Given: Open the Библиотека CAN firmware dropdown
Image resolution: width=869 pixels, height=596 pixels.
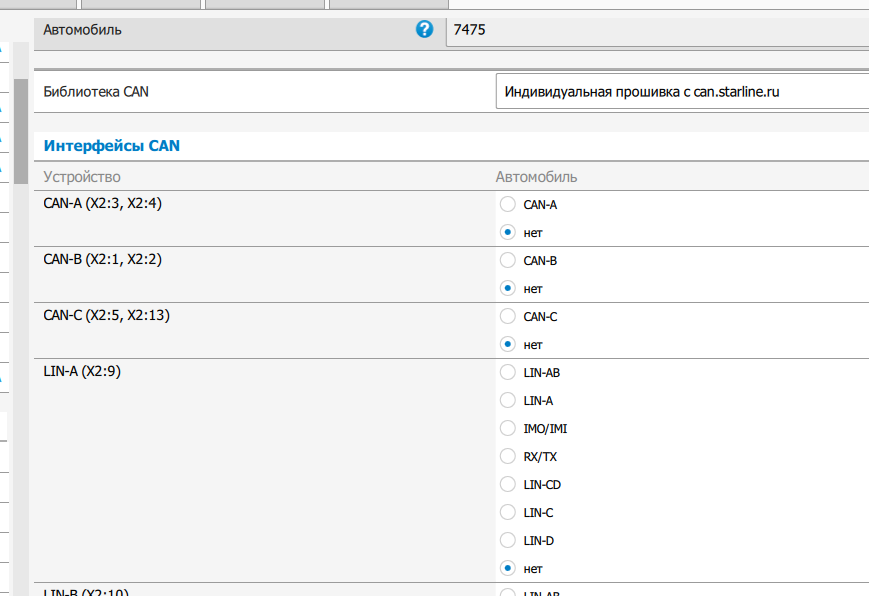Looking at the screenshot, I should click(682, 91).
